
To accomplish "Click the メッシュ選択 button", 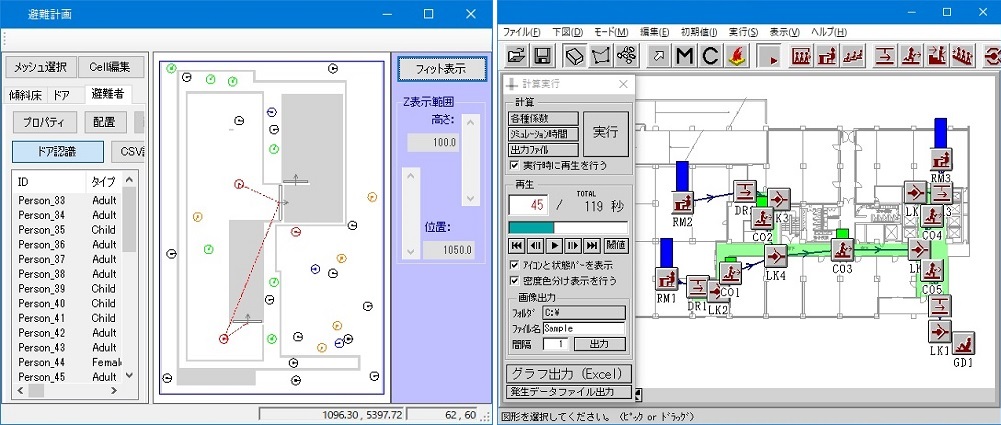I will click(41, 67).
